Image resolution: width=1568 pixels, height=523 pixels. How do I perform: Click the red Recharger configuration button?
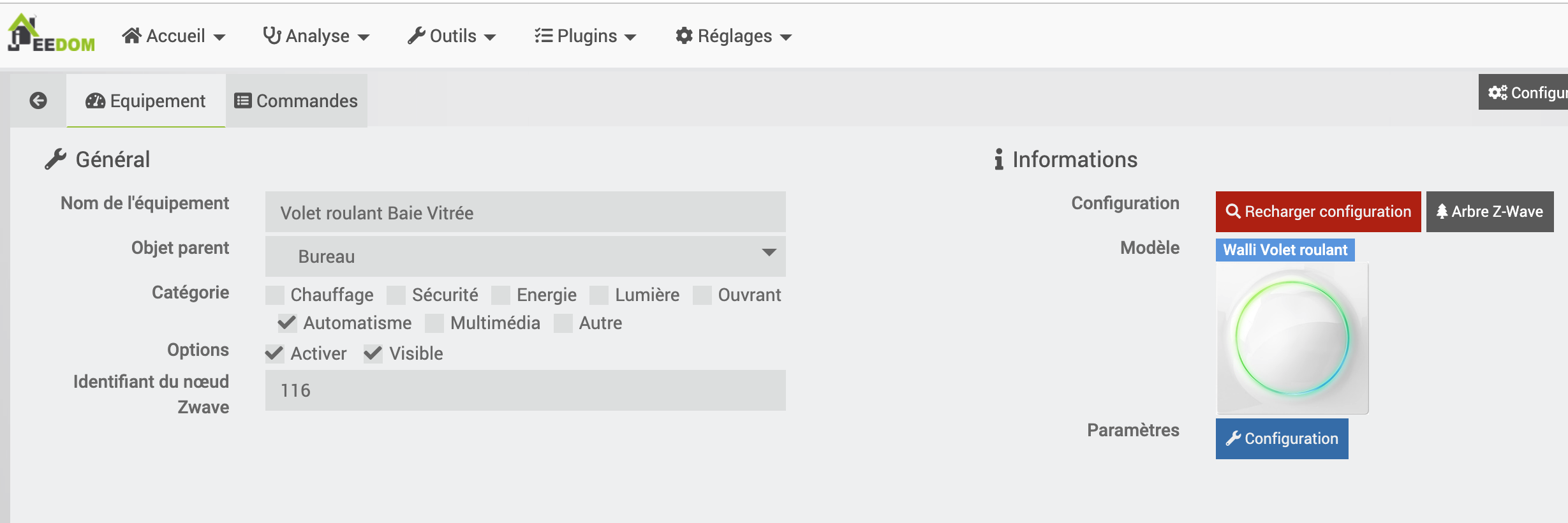(1318, 212)
